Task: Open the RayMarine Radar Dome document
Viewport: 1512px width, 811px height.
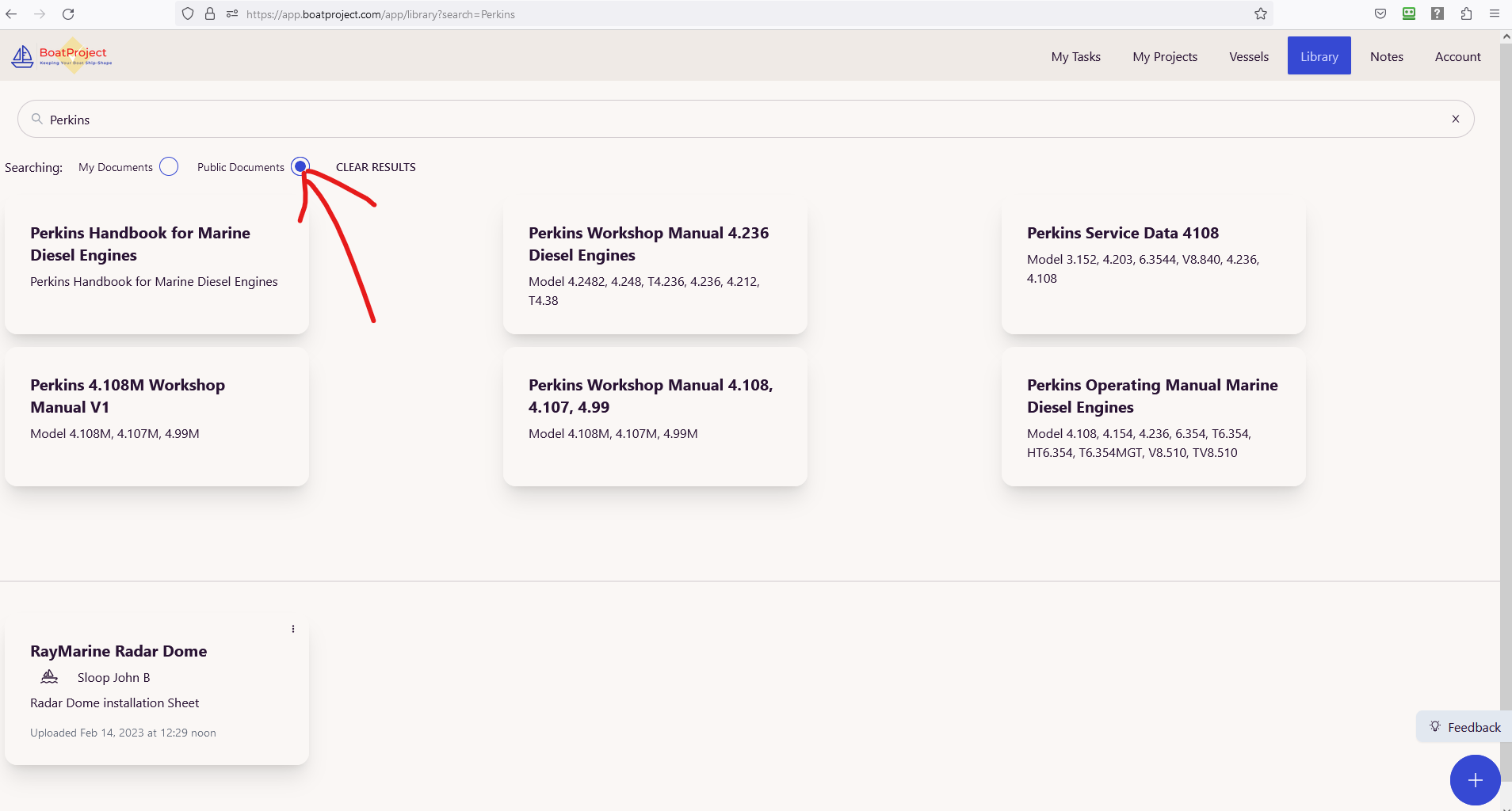Action: [x=157, y=689]
